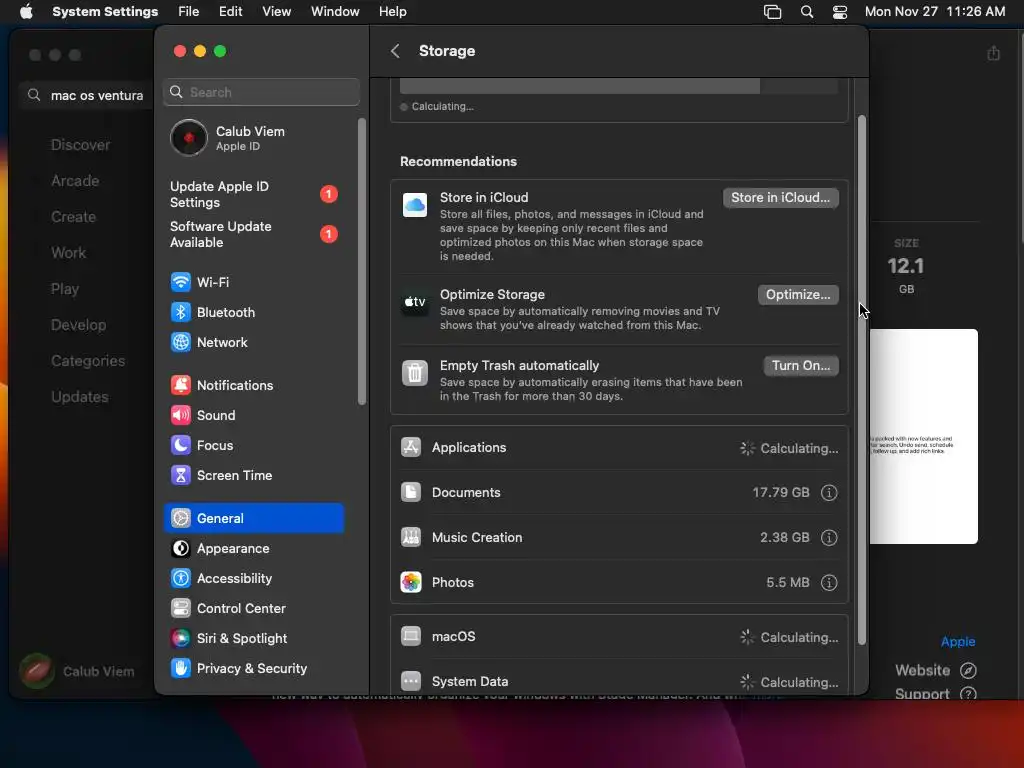This screenshot has width=1024, height=768.
Task: Click the Trash icon in Recommendations
Action: tap(415, 374)
